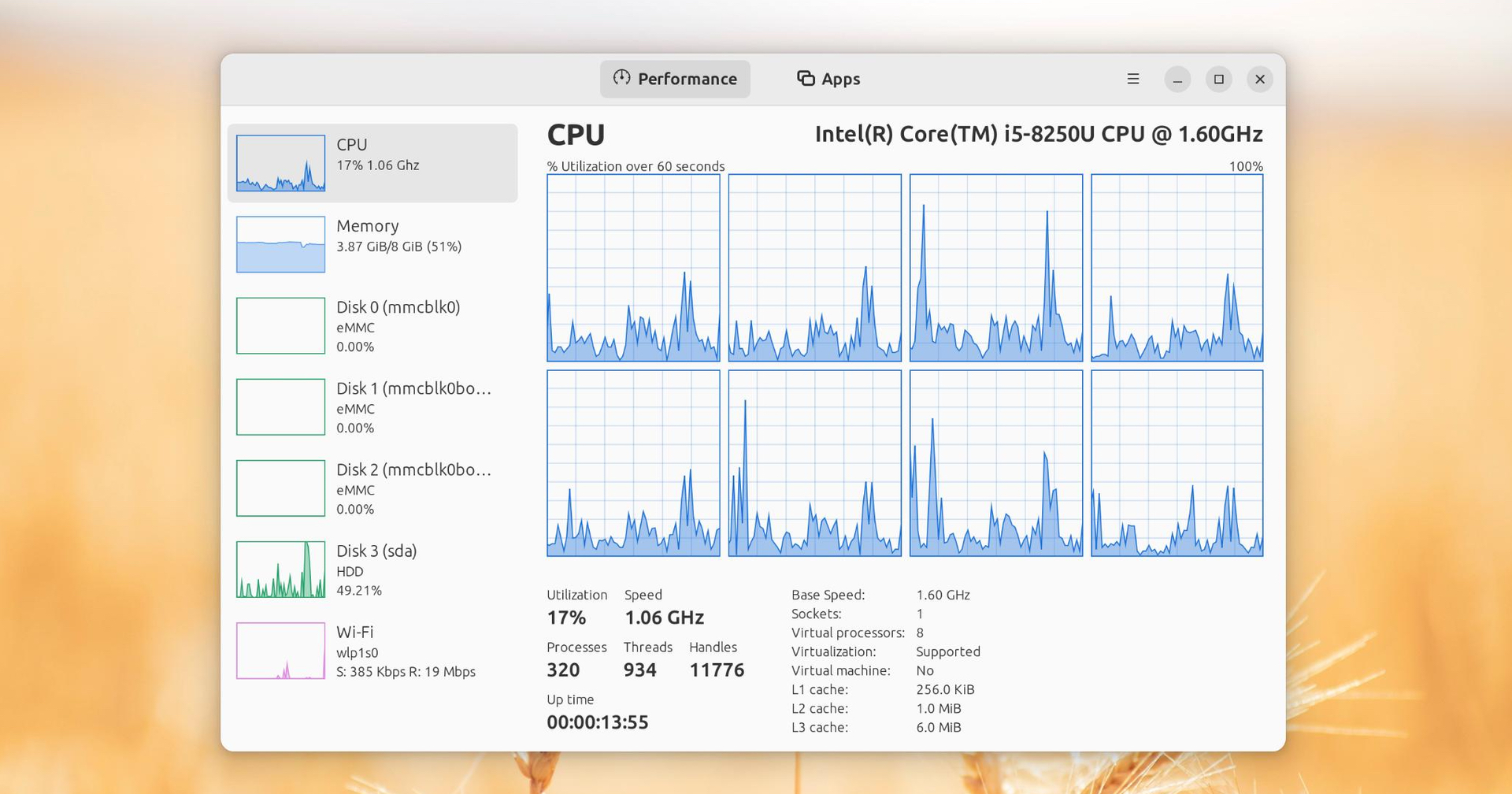The height and width of the screenshot is (794, 1512).
Task: Click the first core graph, top-left
Action: [x=633, y=268]
